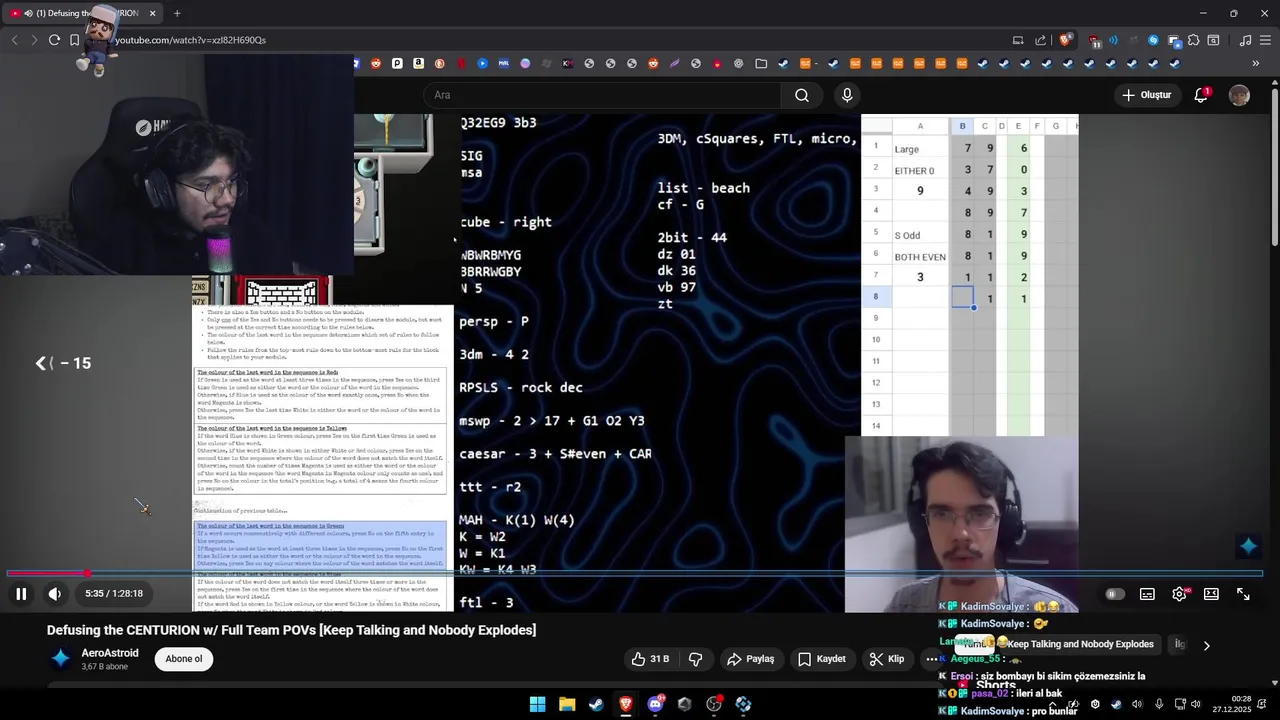Open Discord from the taskbar
The image size is (1280, 720).
655,704
